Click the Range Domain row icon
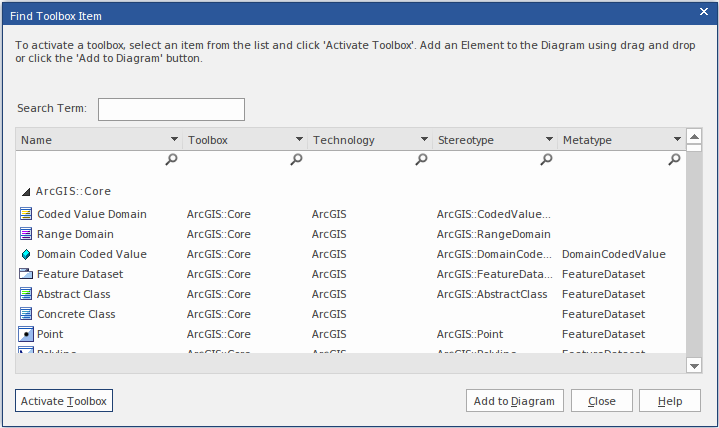719x428 pixels. coord(26,234)
